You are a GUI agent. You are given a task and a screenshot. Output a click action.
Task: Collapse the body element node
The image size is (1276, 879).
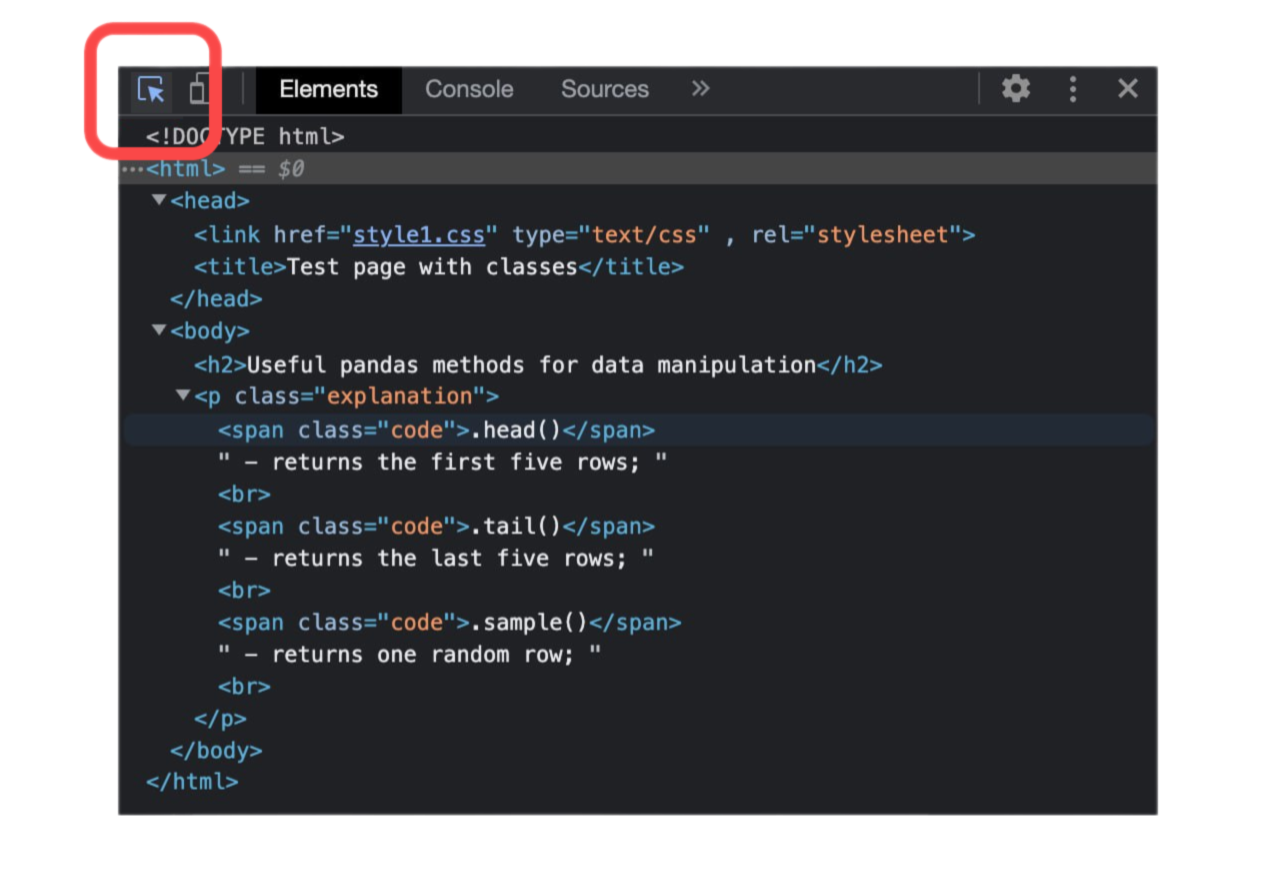click(x=159, y=330)
